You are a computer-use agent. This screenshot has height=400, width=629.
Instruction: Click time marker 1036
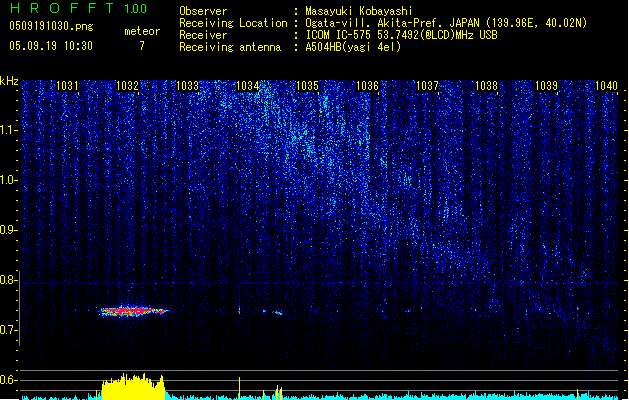pos(367,85)
